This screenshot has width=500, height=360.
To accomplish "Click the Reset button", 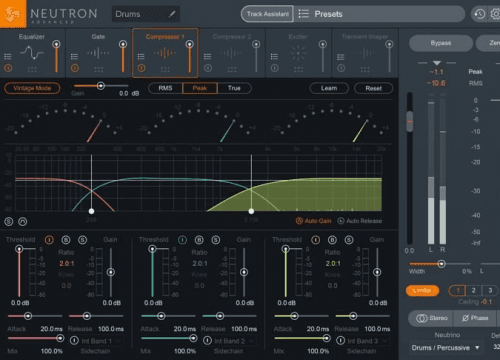I will point(373,88).
